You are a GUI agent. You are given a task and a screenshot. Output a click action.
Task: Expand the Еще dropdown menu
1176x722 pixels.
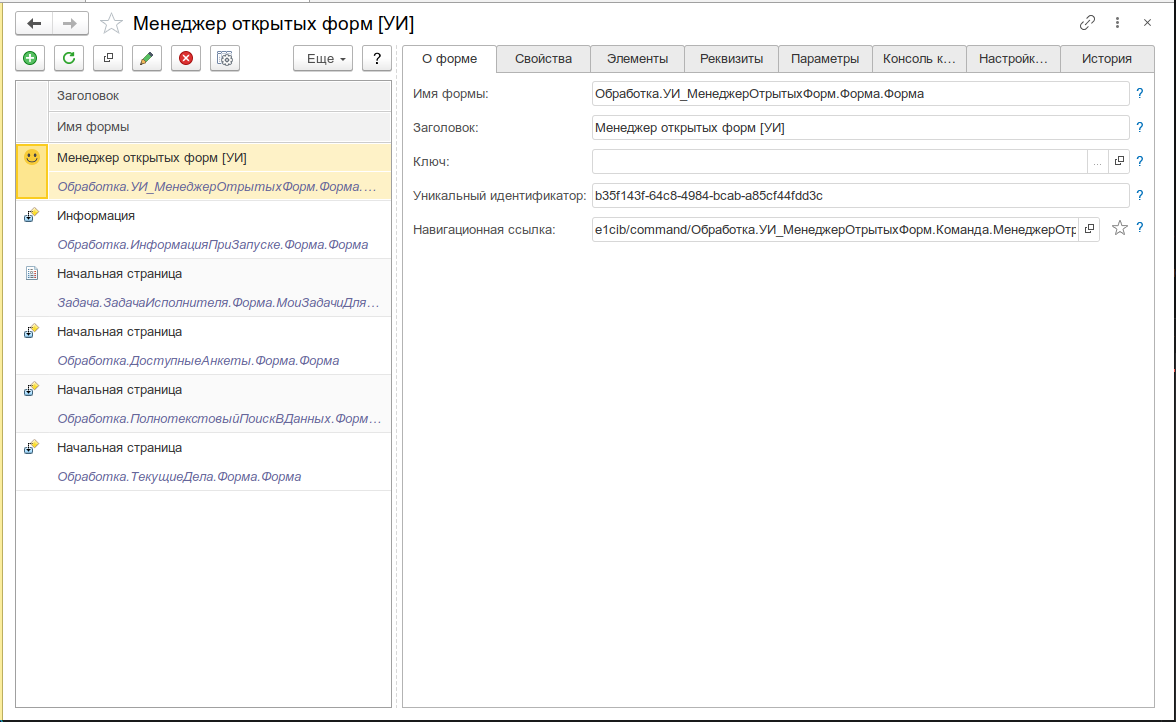323,58
